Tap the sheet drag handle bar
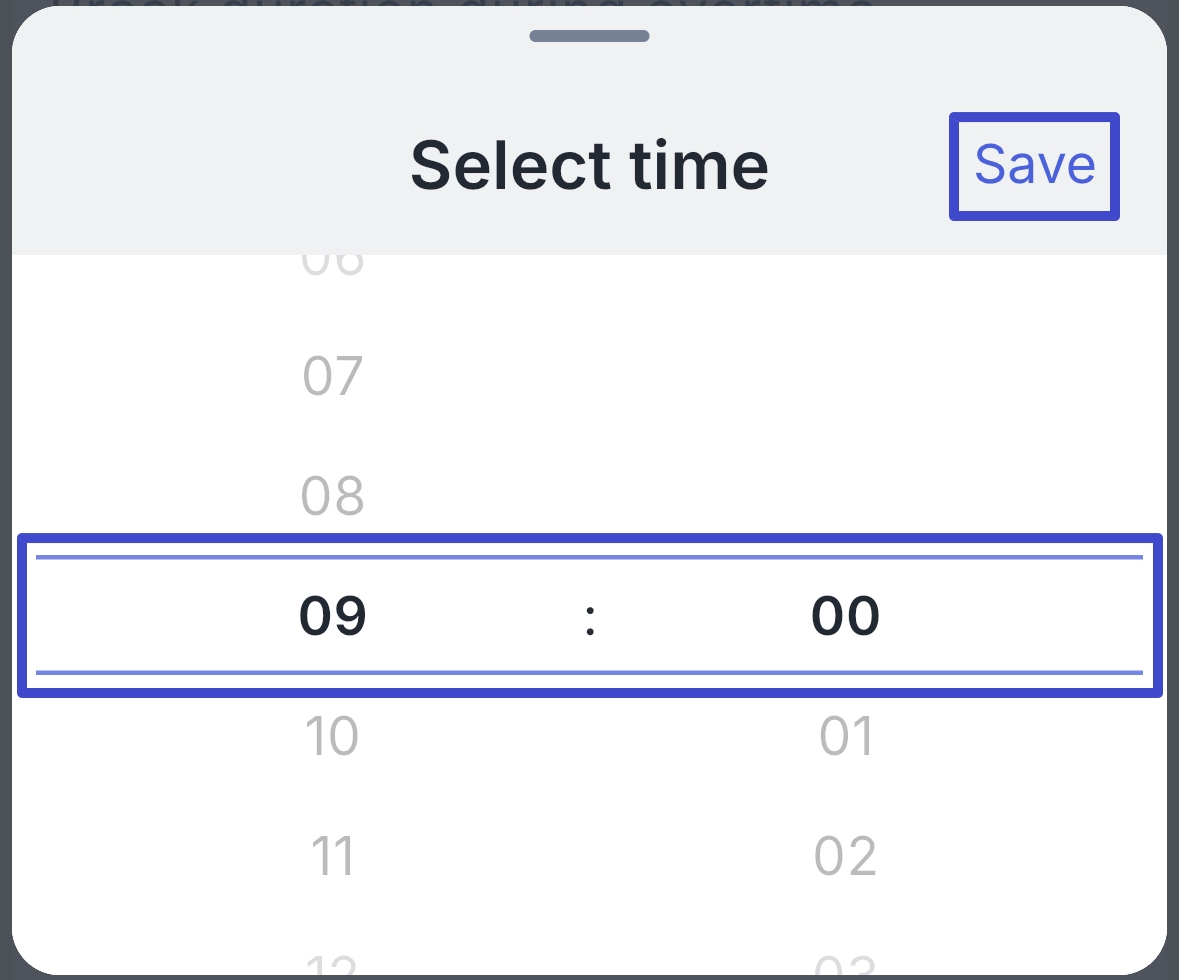The width and height of the screenshot is (1179, 980). 589,36
